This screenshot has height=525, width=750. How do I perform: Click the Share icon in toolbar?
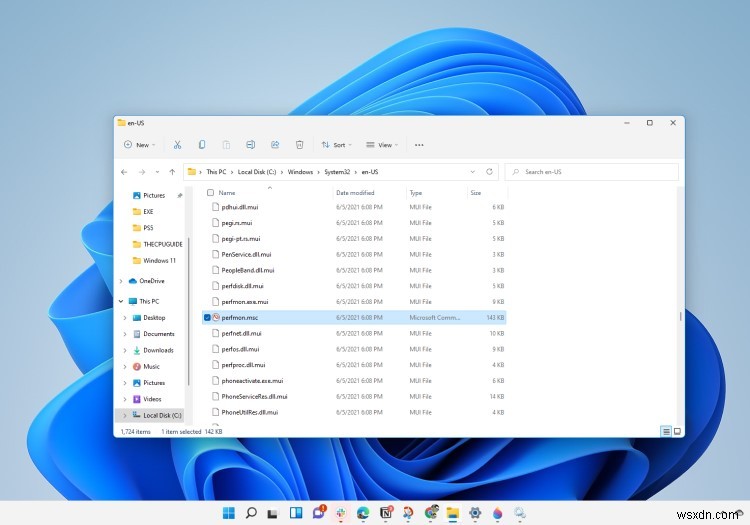click(x=275, y=145)
